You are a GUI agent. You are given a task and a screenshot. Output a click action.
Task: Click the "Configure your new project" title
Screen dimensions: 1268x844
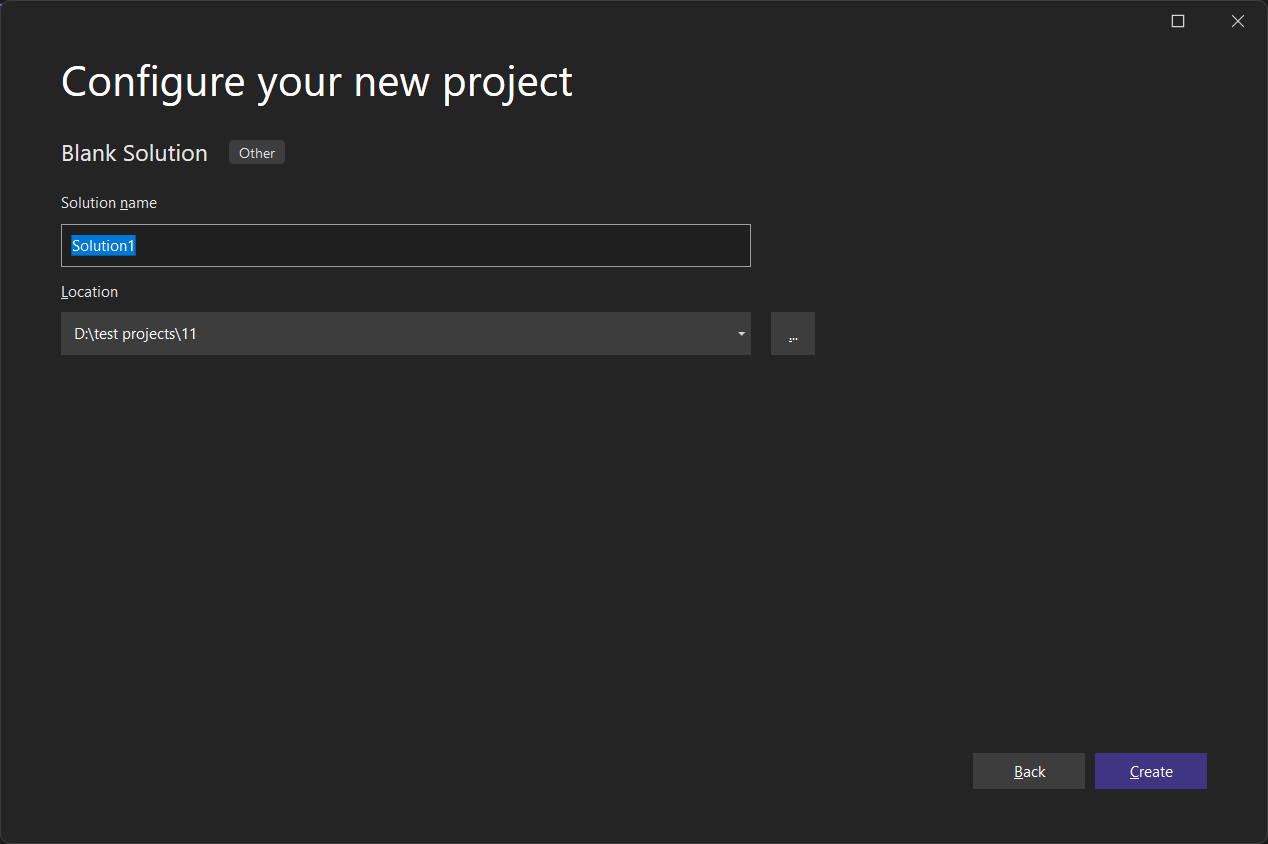click(x=316, y=81)
